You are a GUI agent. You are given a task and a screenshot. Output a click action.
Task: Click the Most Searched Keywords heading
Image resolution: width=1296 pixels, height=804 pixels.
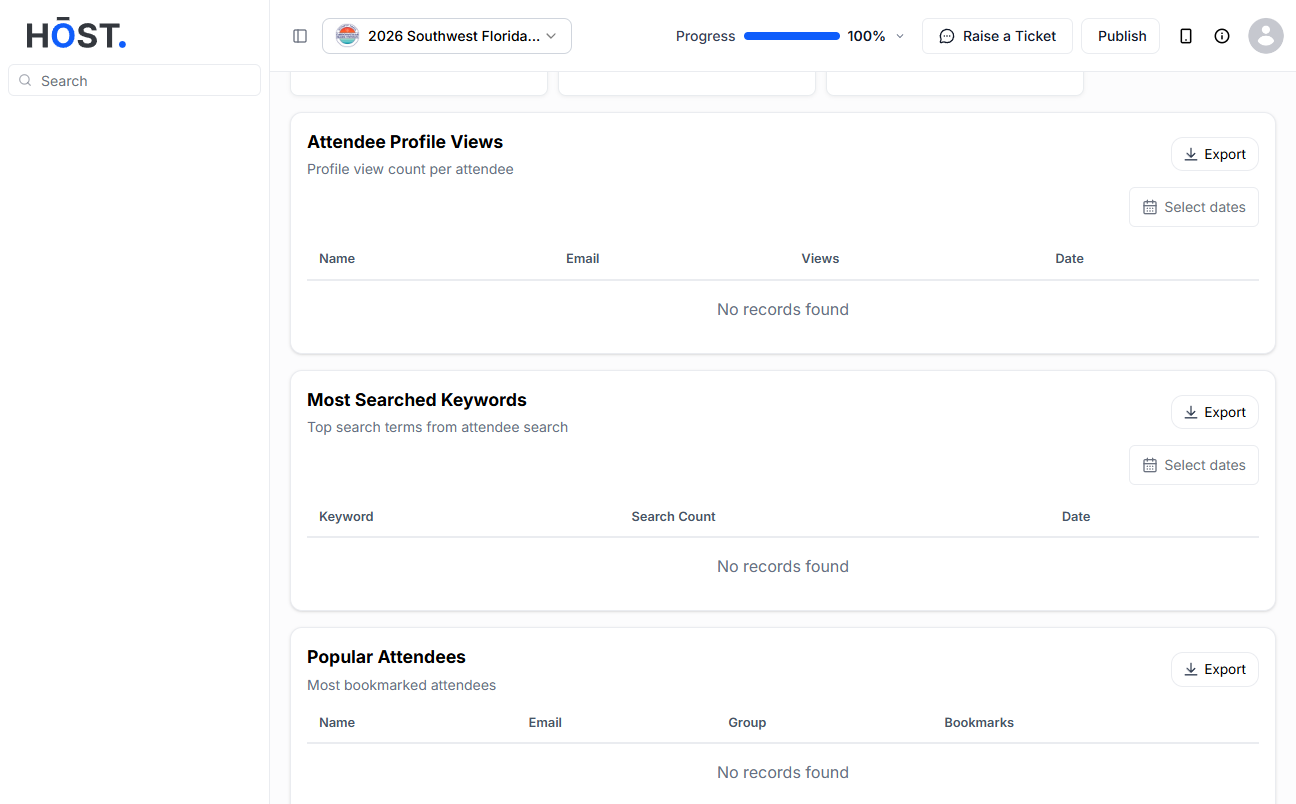coord(417,400)
